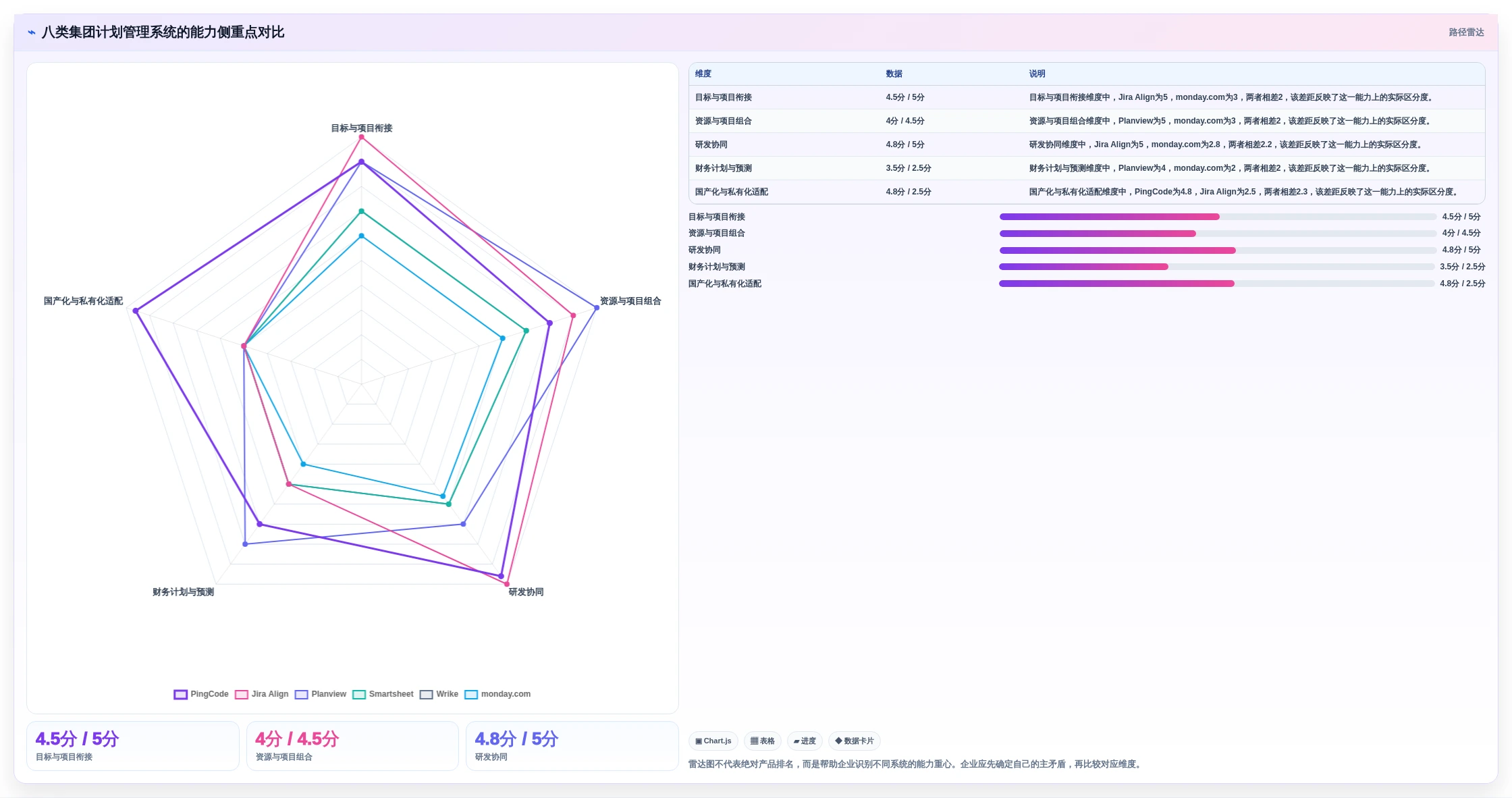Toggle Planview legend swatch
Image resolution: width=1512 pixels, height=798 pixels.
coord(301,694)
